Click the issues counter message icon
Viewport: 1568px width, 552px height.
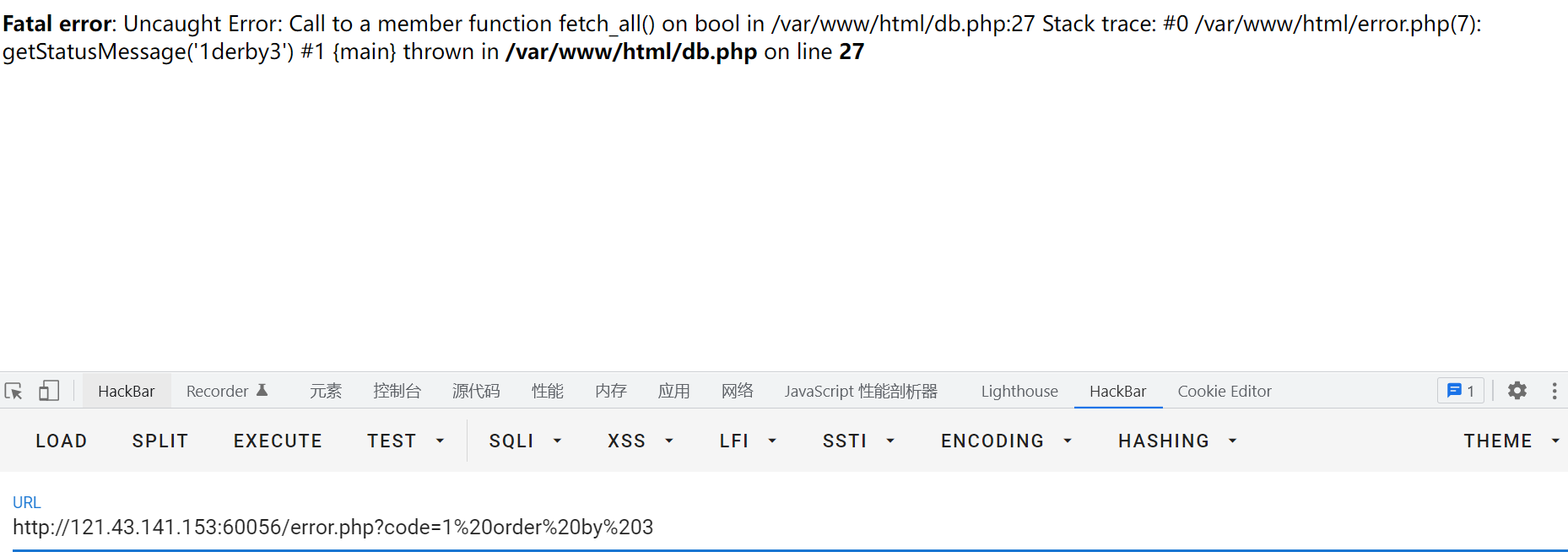point(1460,391)
